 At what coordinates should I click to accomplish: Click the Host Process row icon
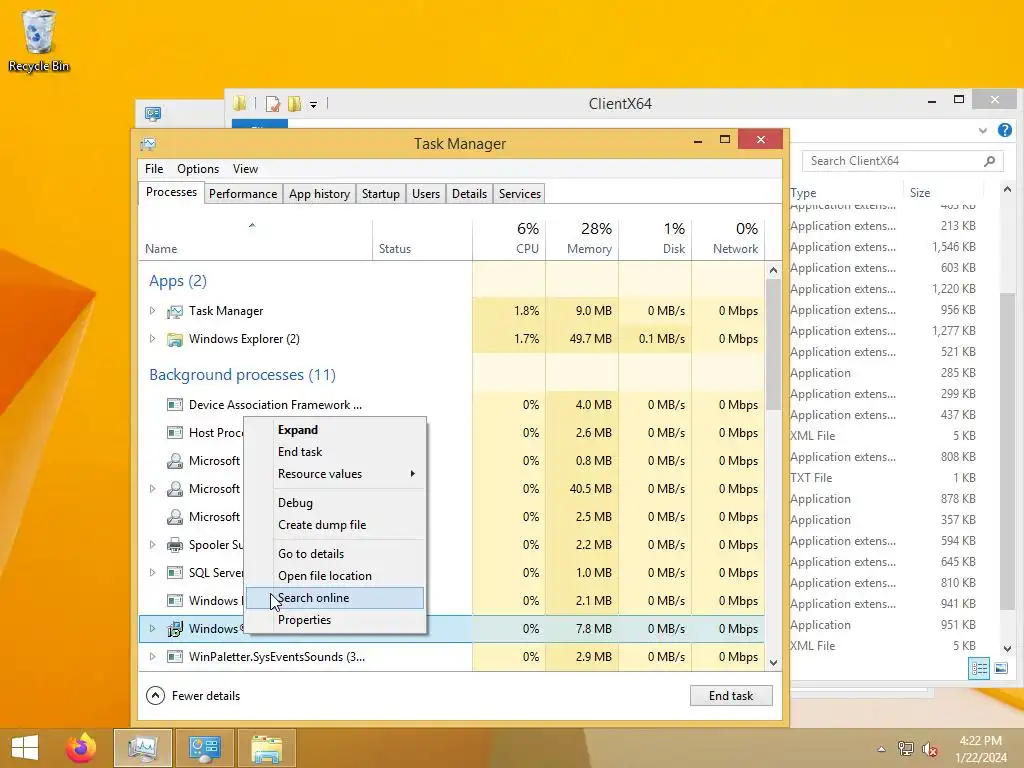(174, 433)
